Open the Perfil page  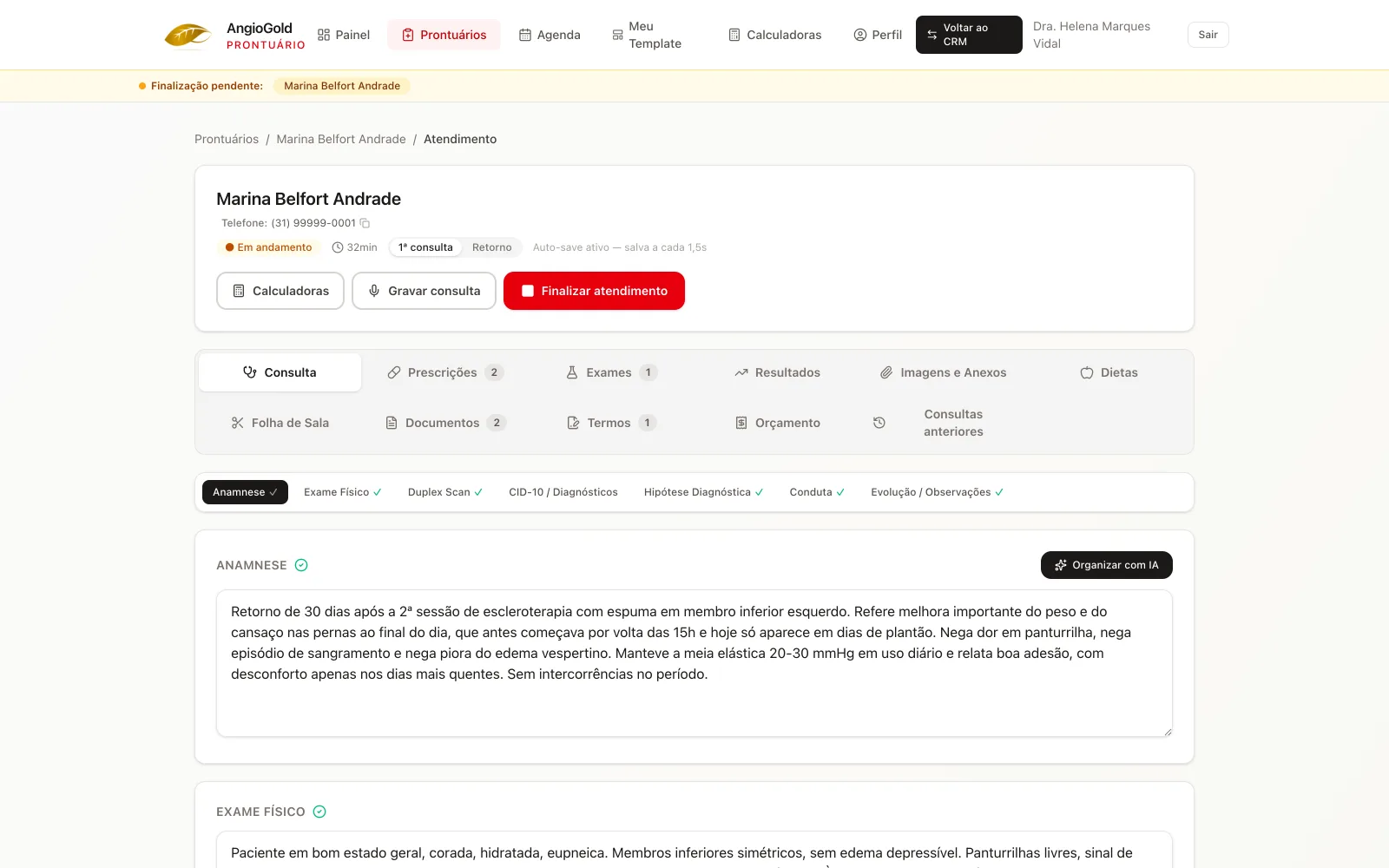point(878,35)
